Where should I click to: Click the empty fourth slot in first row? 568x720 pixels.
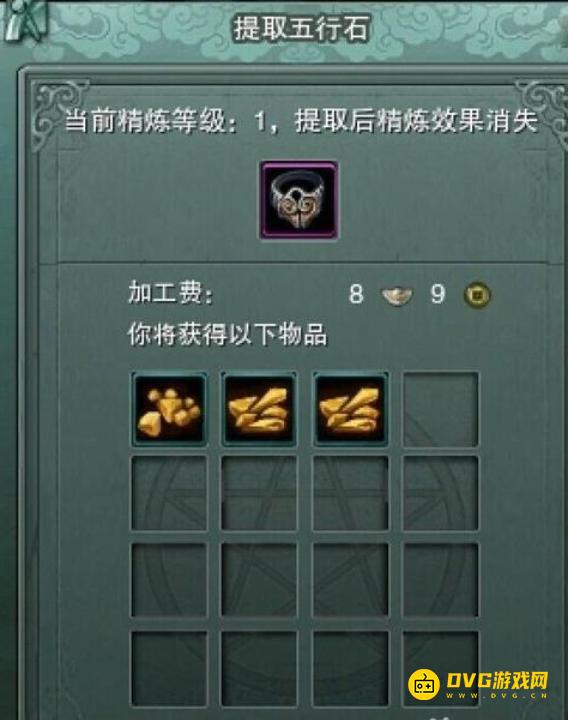440,409
